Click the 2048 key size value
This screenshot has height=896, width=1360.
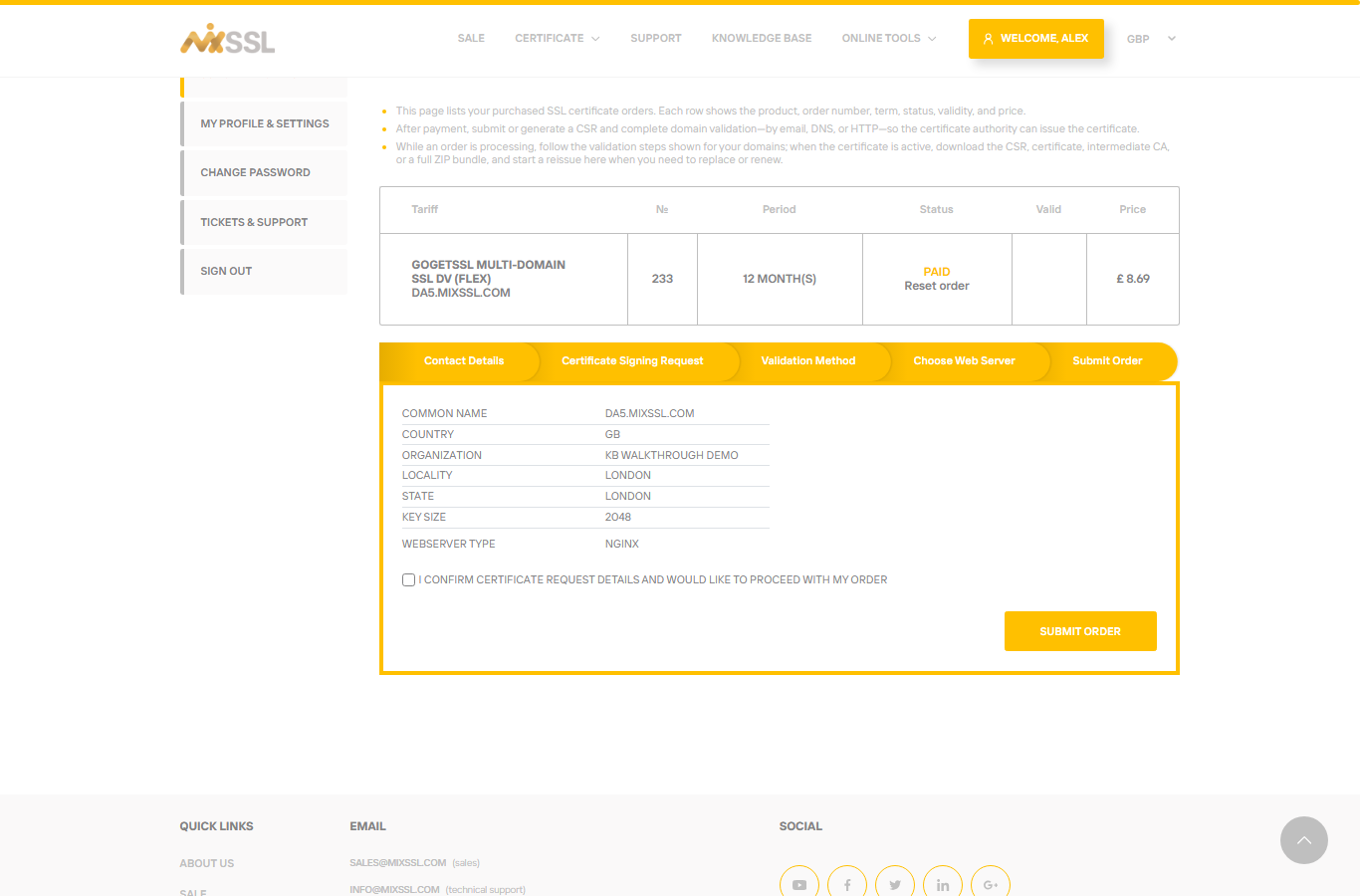[618, 517]
